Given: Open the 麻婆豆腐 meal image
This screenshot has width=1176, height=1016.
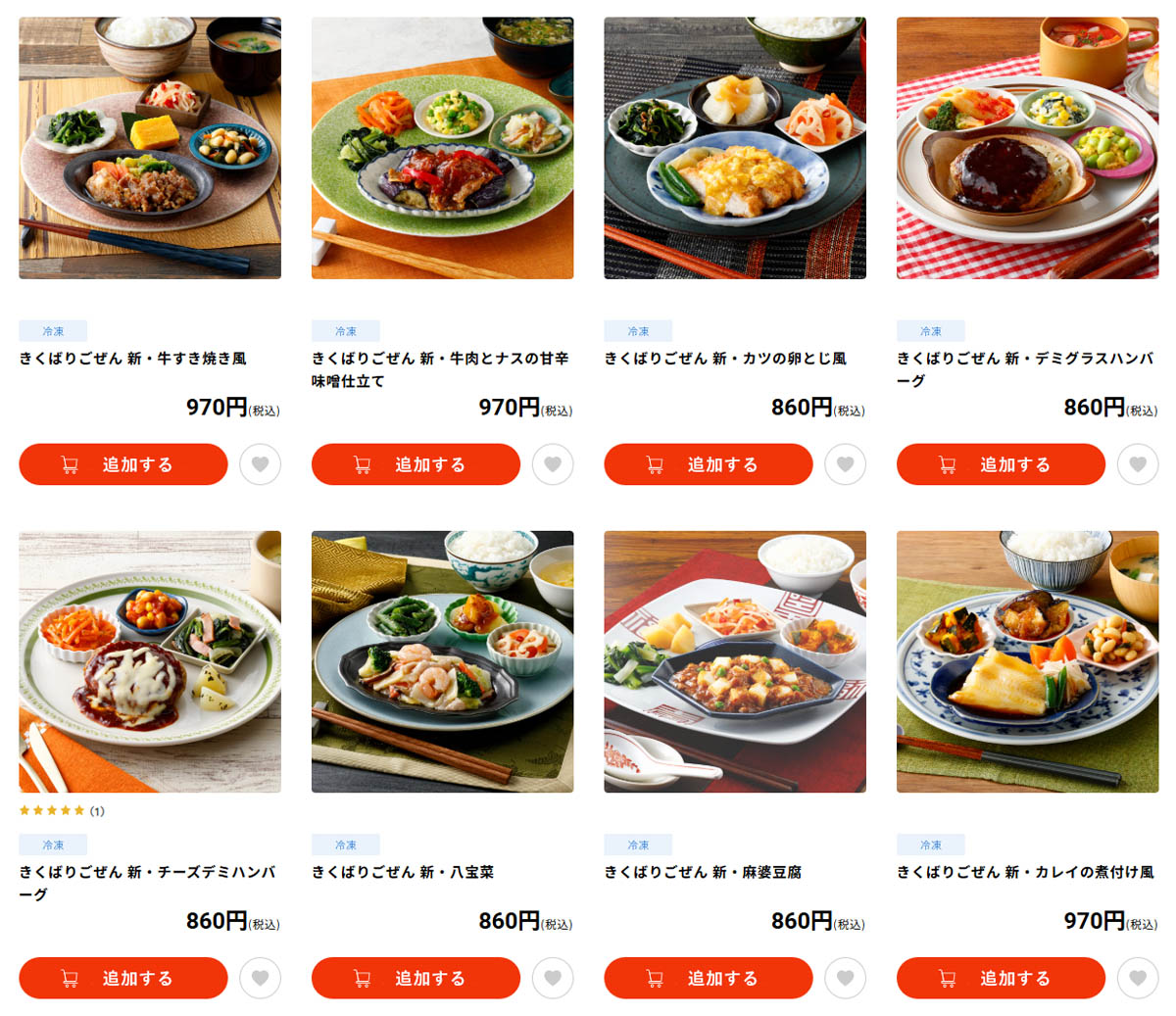Looking at the screenshot, I should pos(735,661).
